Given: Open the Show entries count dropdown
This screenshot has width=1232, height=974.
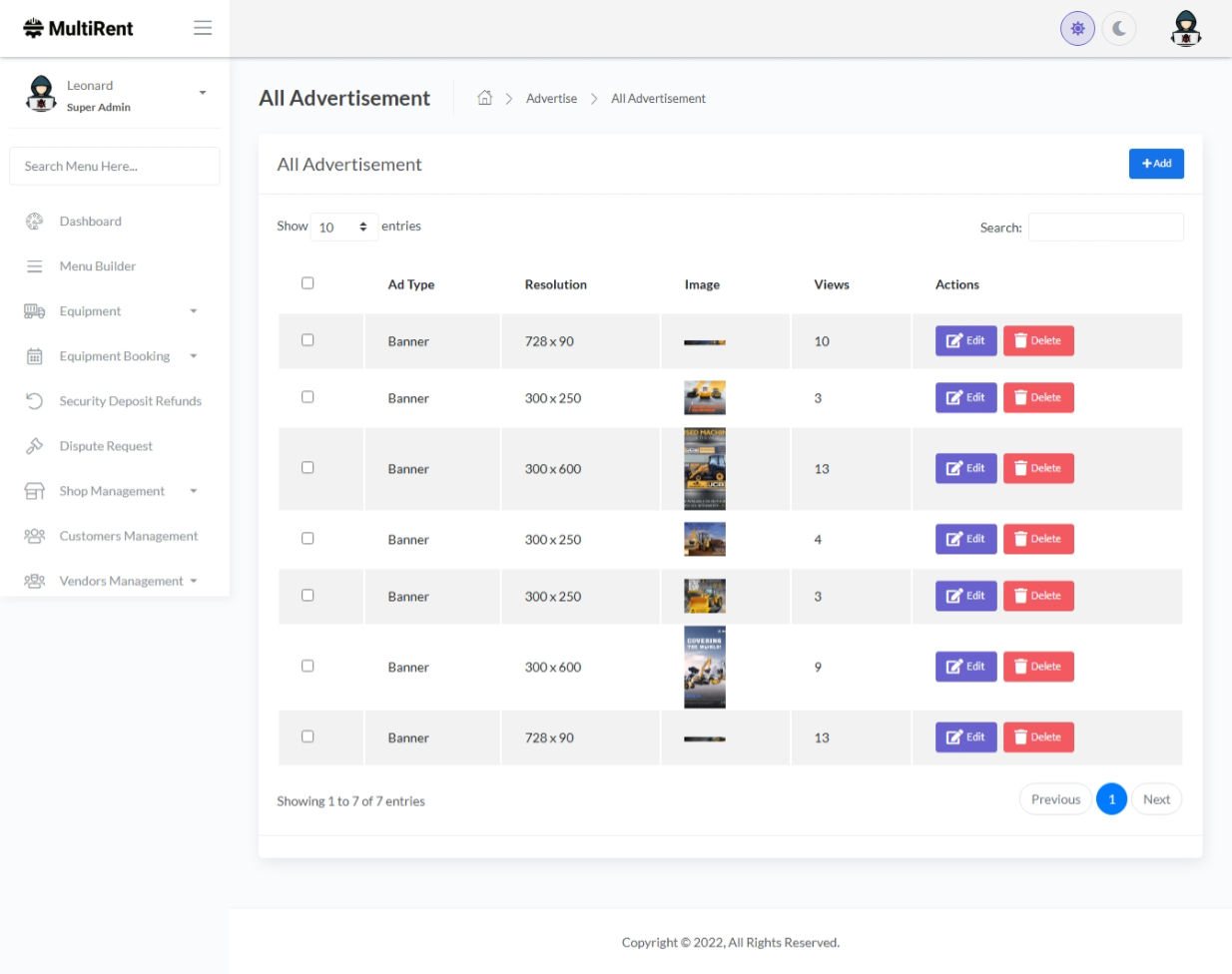Looking at the screenshot, I should tap(343, 228).
